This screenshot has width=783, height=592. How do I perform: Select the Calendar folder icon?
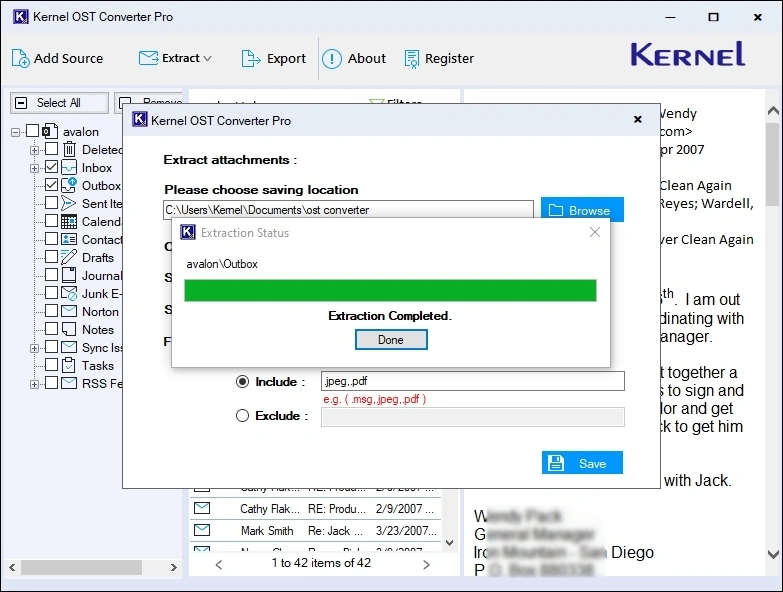tap(69, 222)
